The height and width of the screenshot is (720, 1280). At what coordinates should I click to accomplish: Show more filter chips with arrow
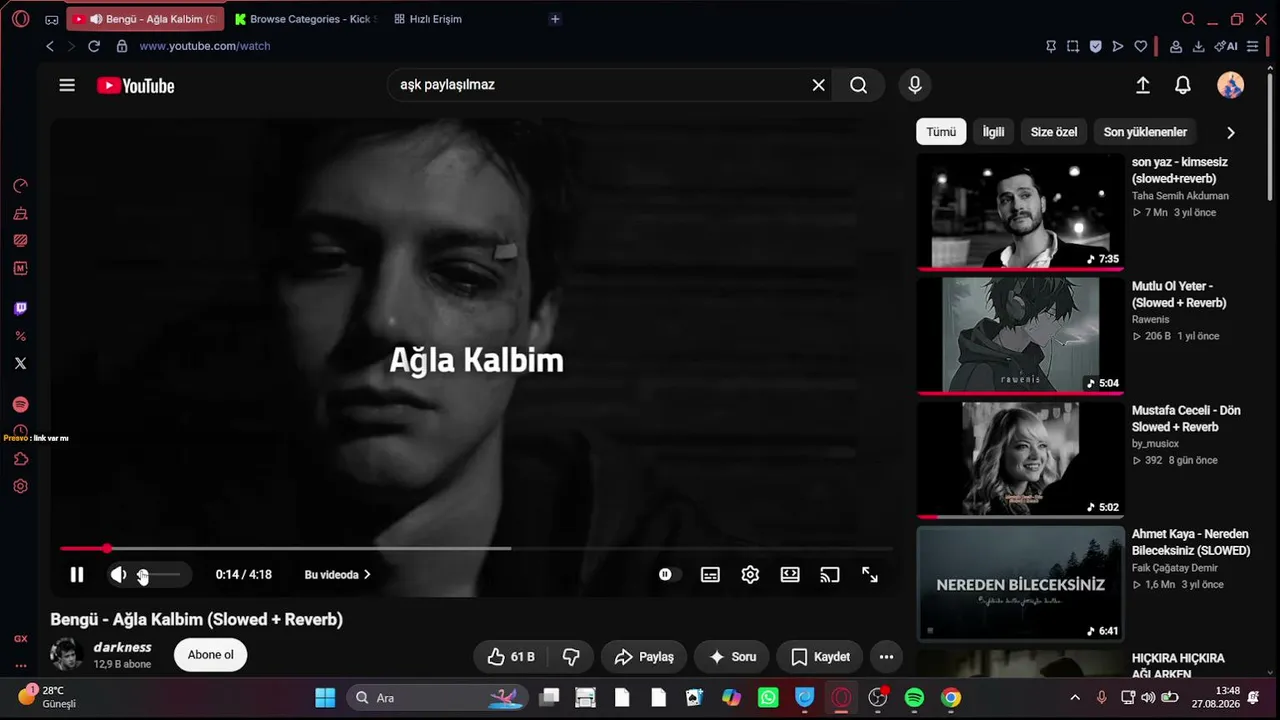tap(1230, 132)
